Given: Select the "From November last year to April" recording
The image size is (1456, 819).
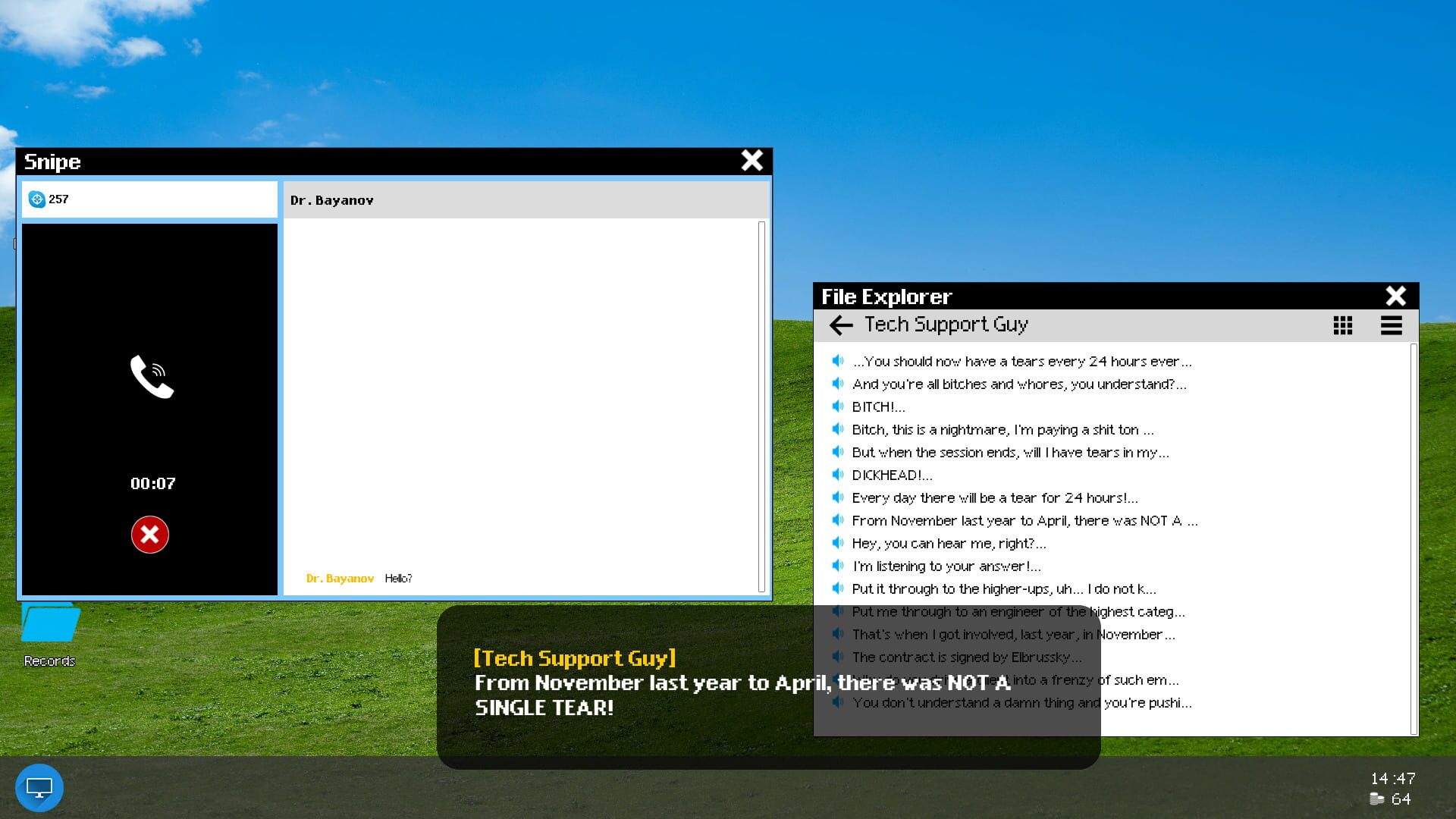Looking at the screenshot, I should (x=1025, y=520).
